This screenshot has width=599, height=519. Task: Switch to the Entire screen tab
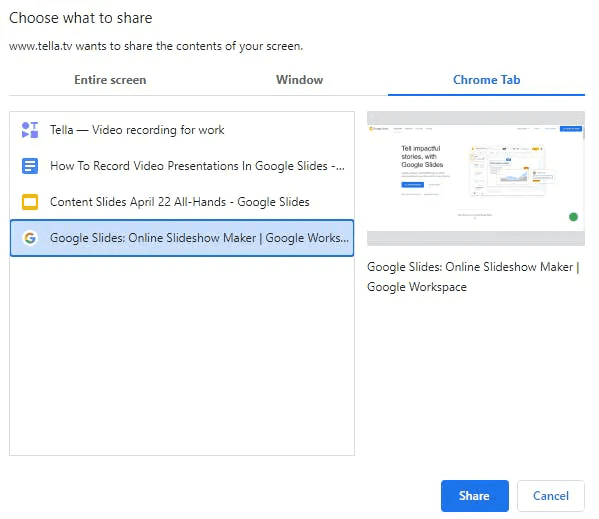point(110,80)
